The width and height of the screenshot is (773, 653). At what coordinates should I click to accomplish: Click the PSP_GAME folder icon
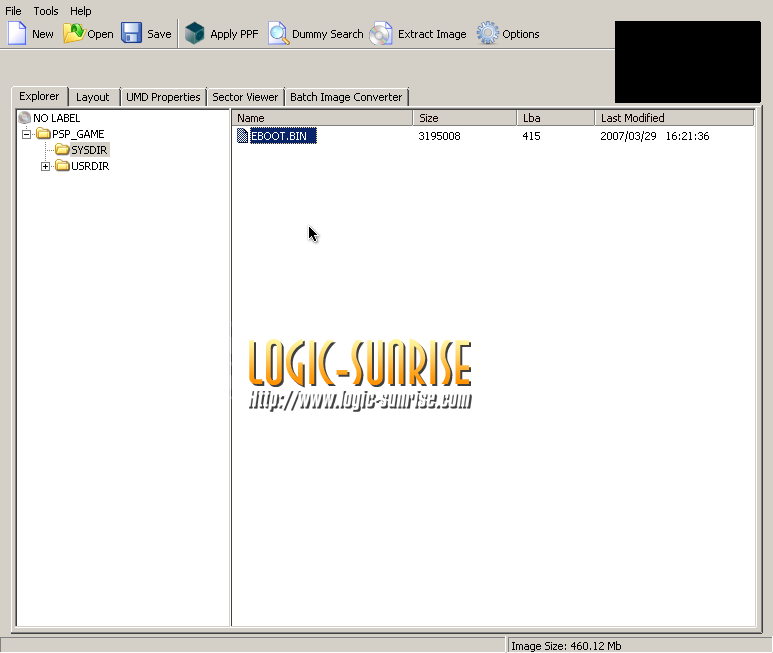point(43,134)
